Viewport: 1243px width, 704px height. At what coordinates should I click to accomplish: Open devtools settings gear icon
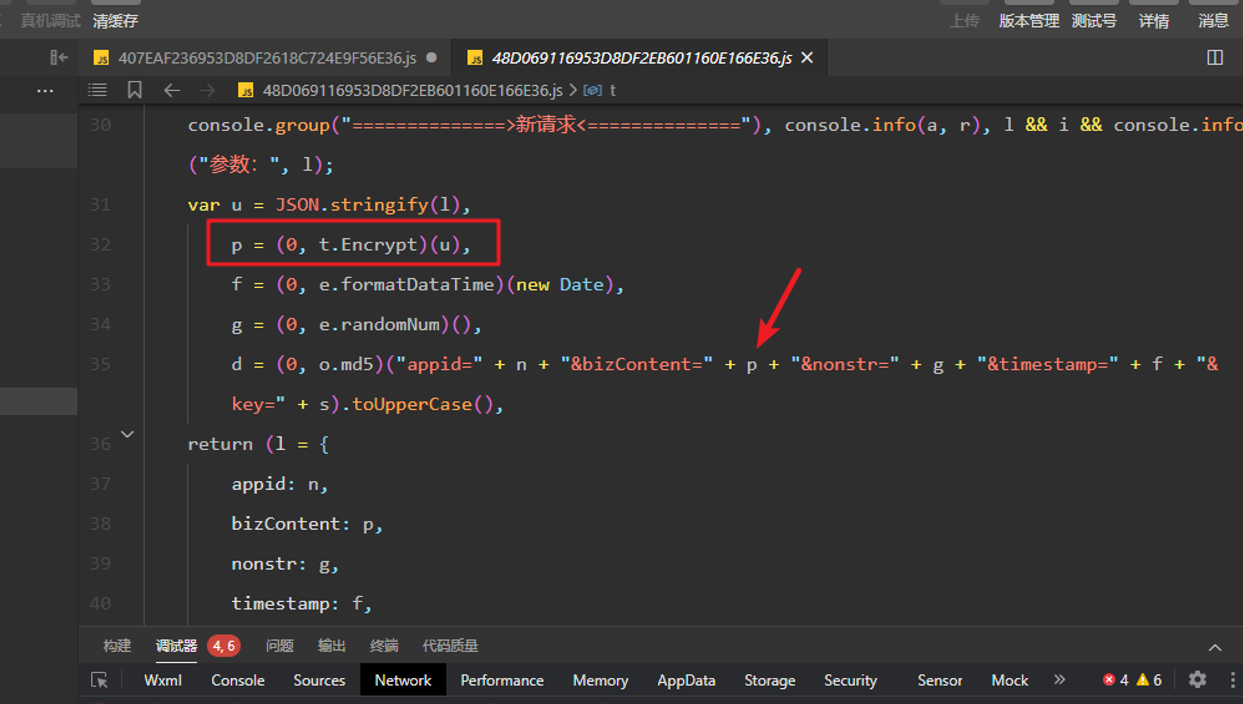[1197, 680]
